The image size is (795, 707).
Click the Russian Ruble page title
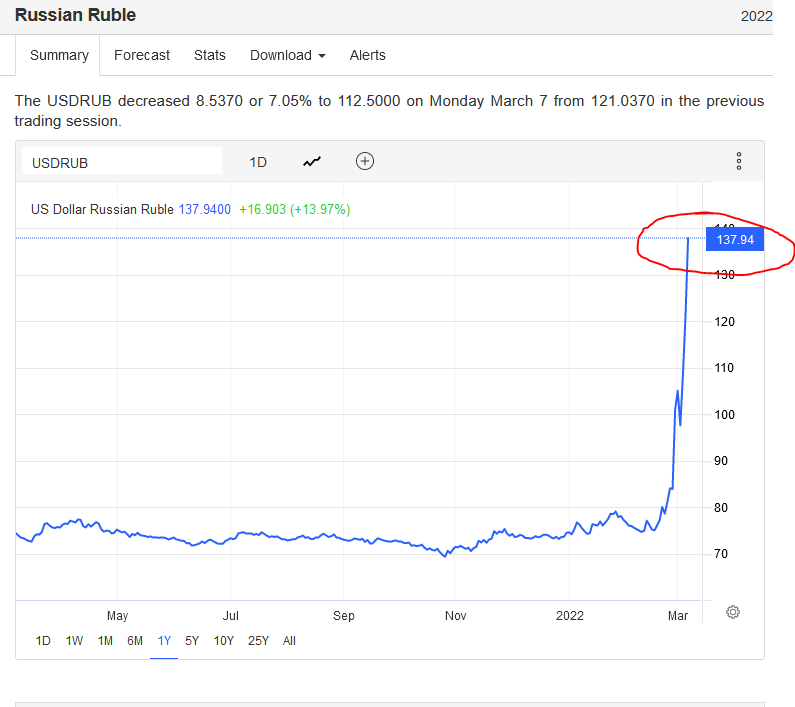point(76,15)
